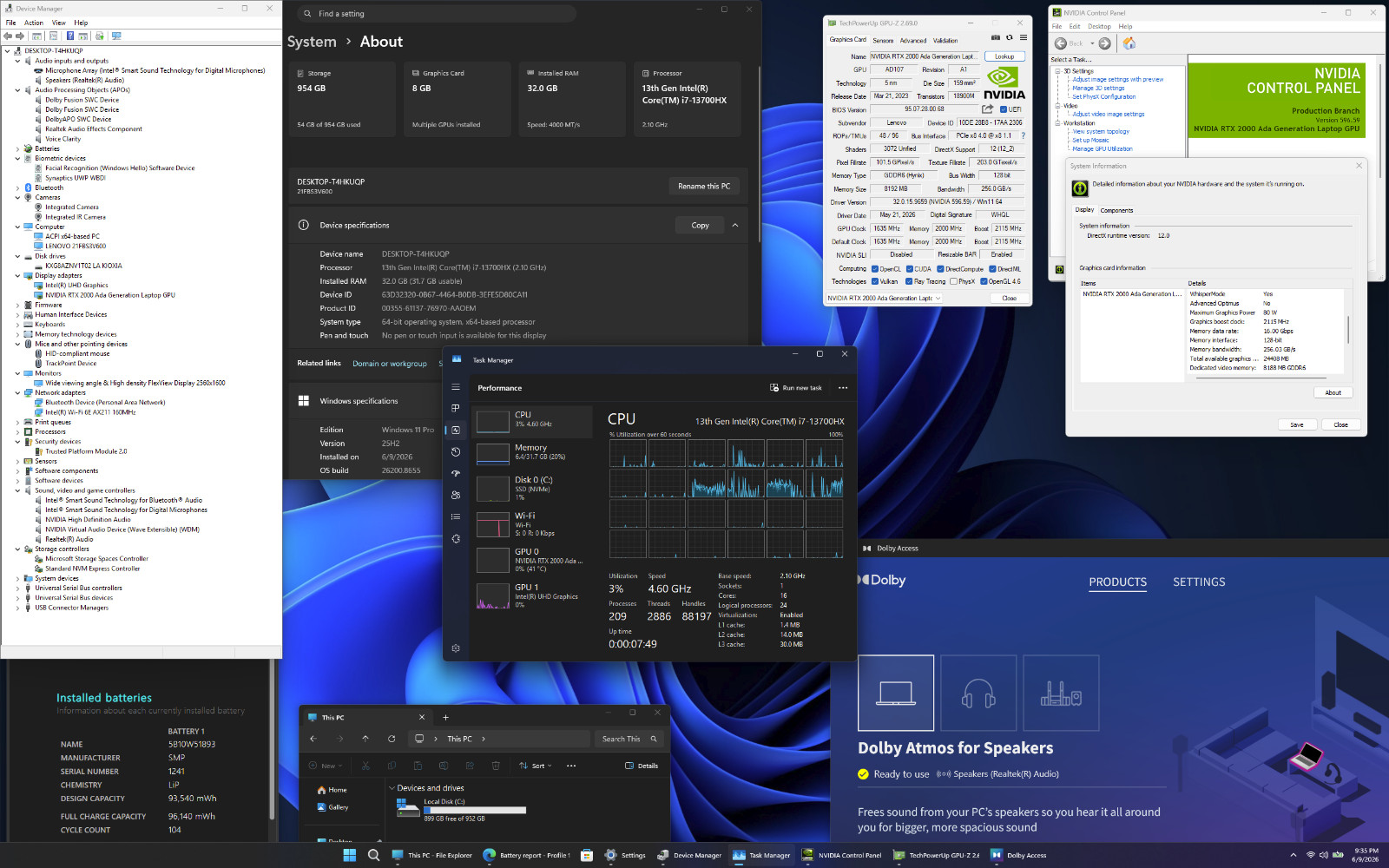Open Startup apps page in Task Manager
Image resolution: width=1389 pixels, height=868 pixels.
[x=456, y=473]
